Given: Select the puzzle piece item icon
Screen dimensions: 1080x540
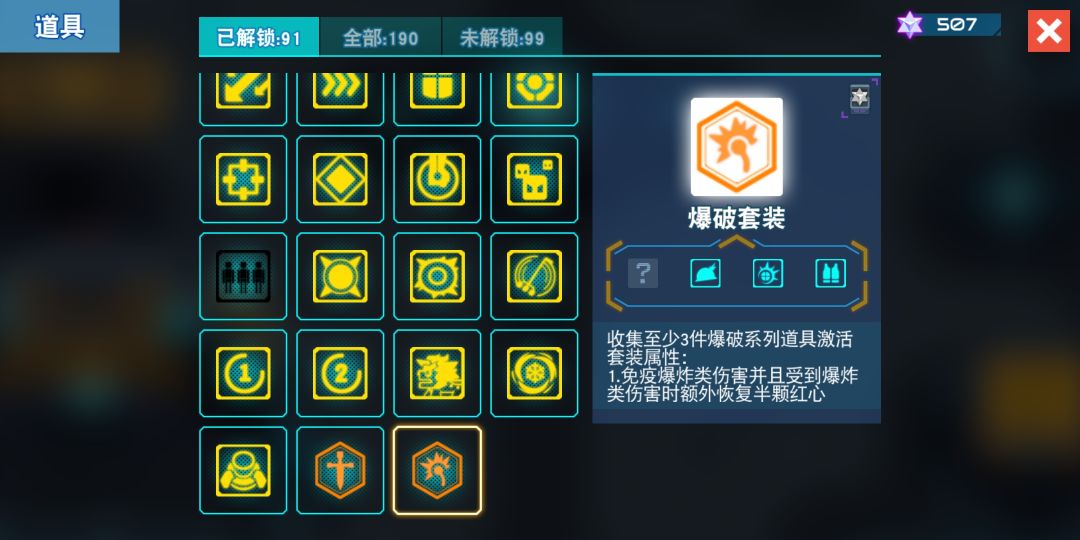Looking at the screenshot, I should coord(243,179).
